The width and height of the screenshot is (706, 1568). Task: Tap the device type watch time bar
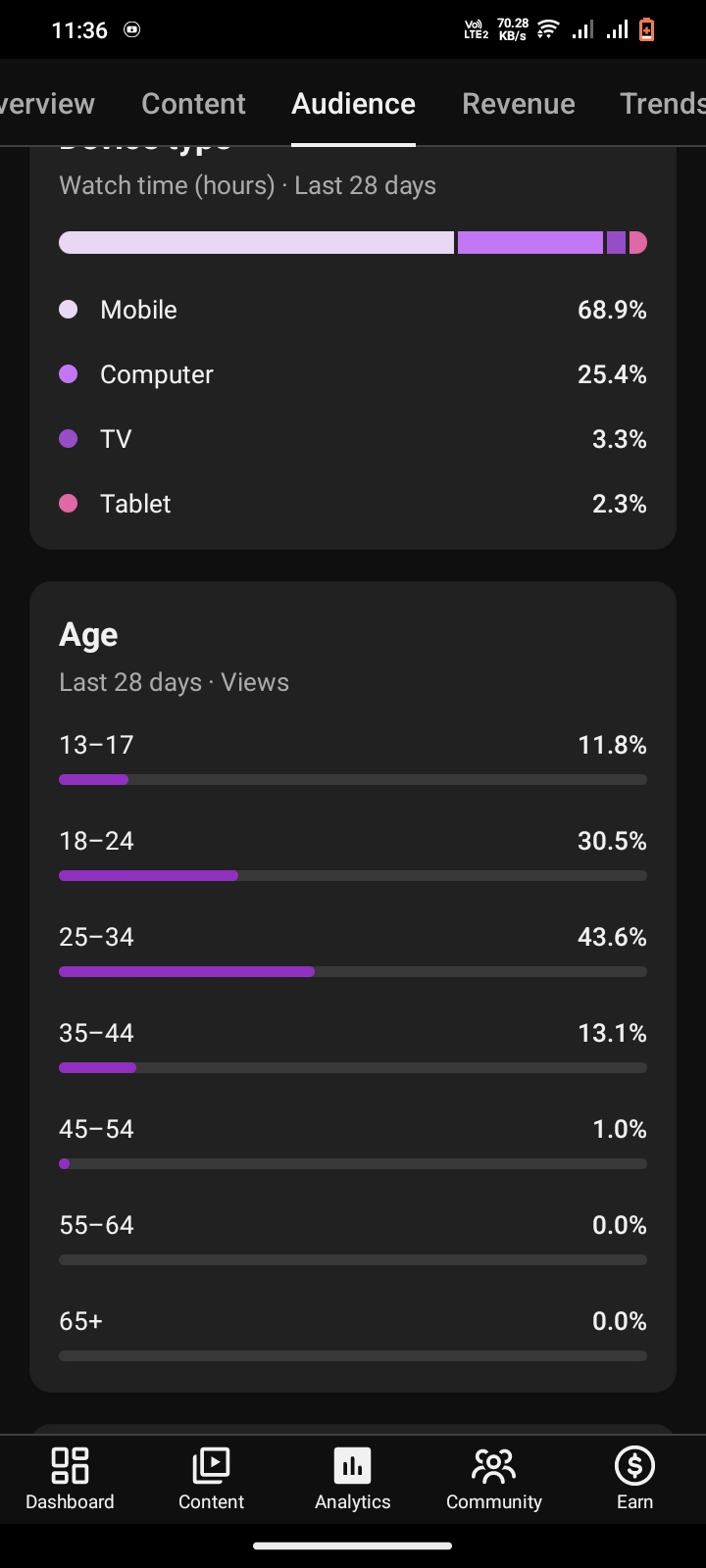point(353,243)
